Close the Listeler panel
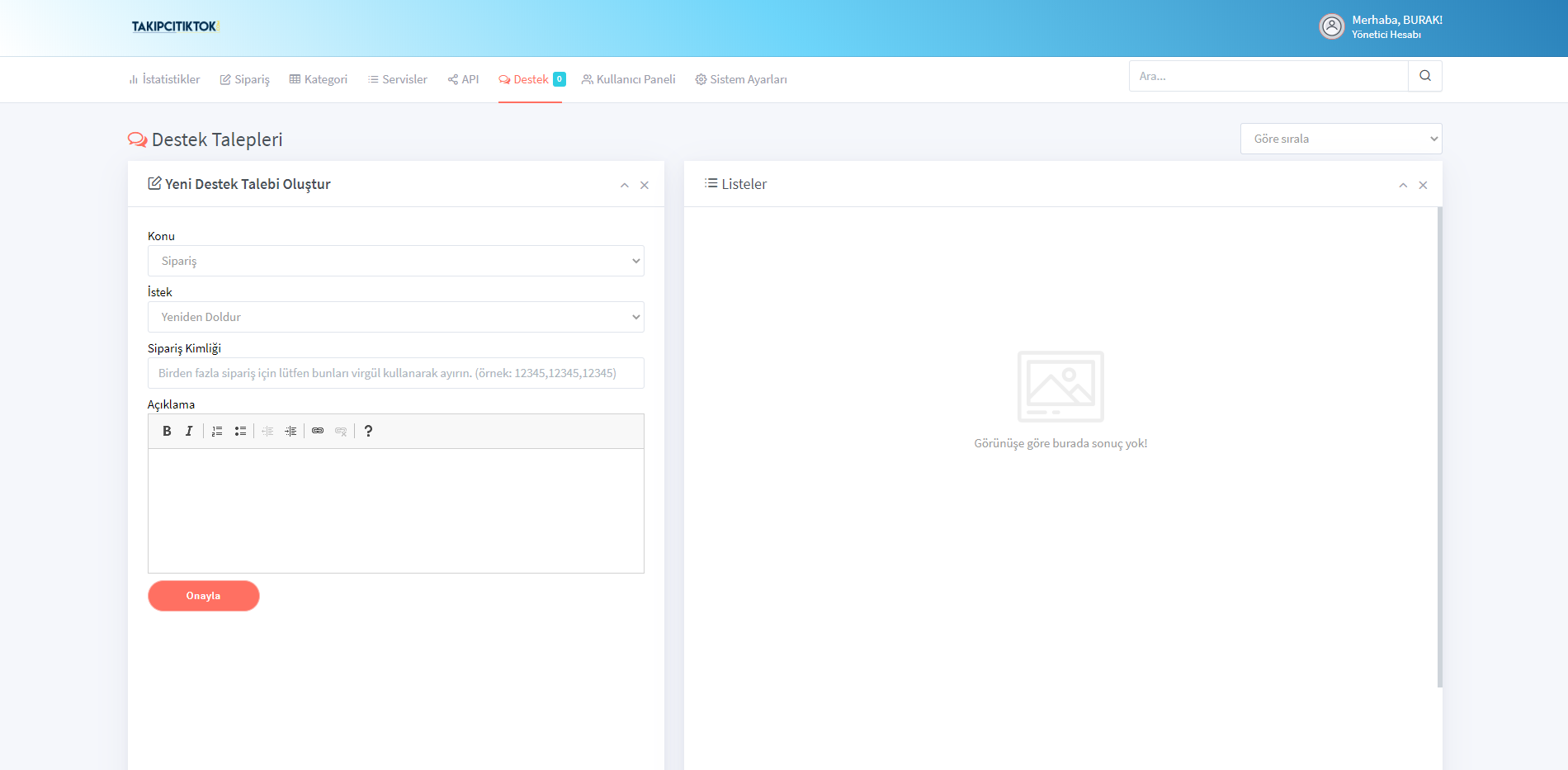The width and height of the screenshot is (1568, 770). pyautogui.click(x=1423, y=185)
